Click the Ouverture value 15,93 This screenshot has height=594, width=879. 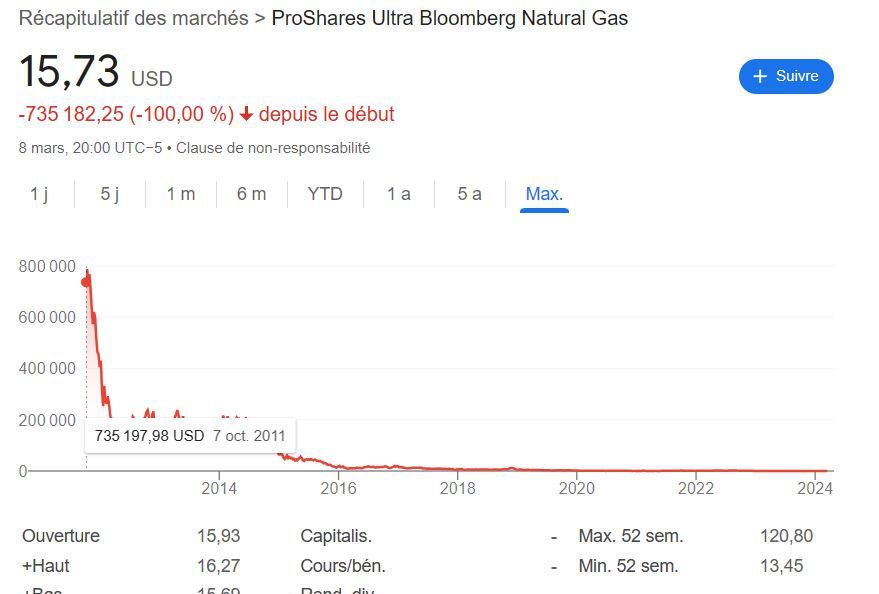218,536
